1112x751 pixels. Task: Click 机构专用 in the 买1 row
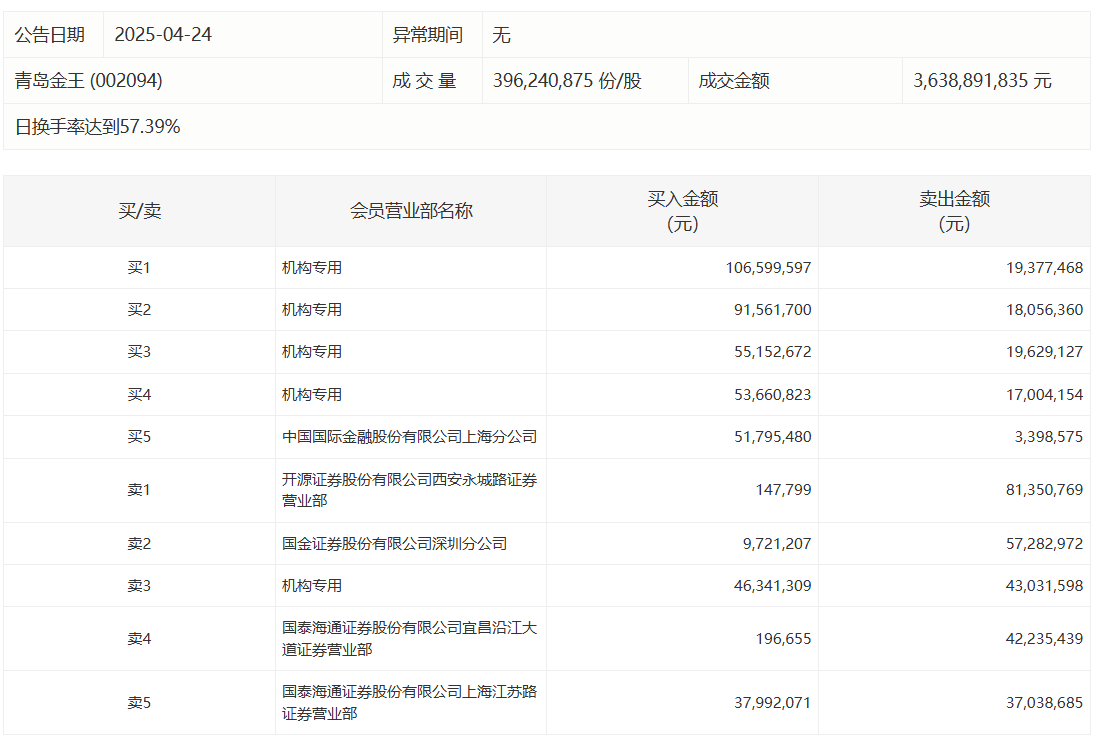point(312,268)
